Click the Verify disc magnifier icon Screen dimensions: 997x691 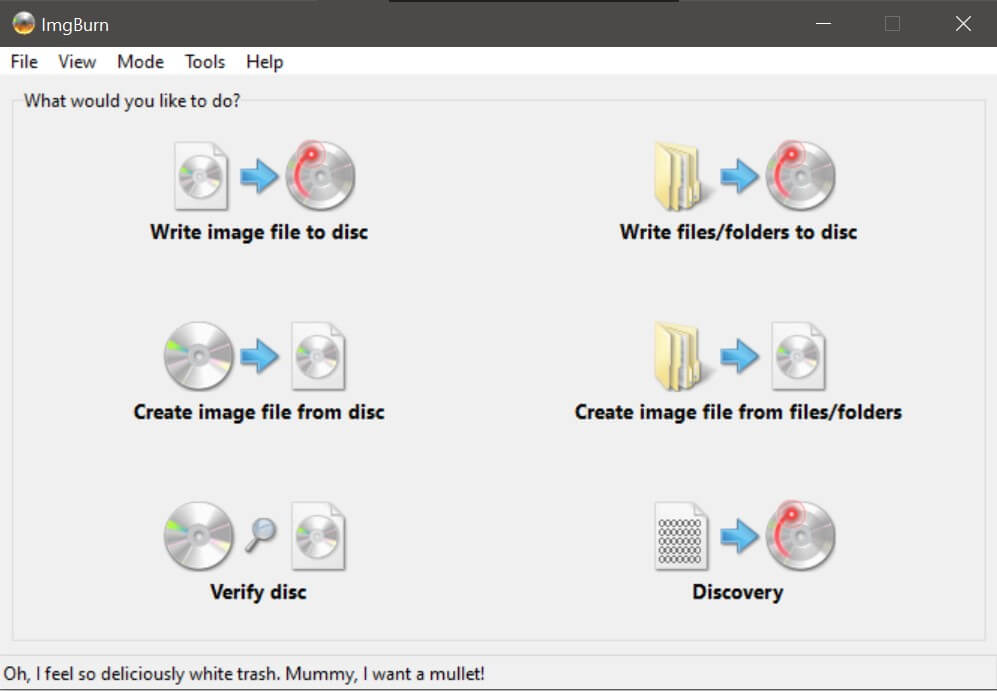[x=260, y=536]
